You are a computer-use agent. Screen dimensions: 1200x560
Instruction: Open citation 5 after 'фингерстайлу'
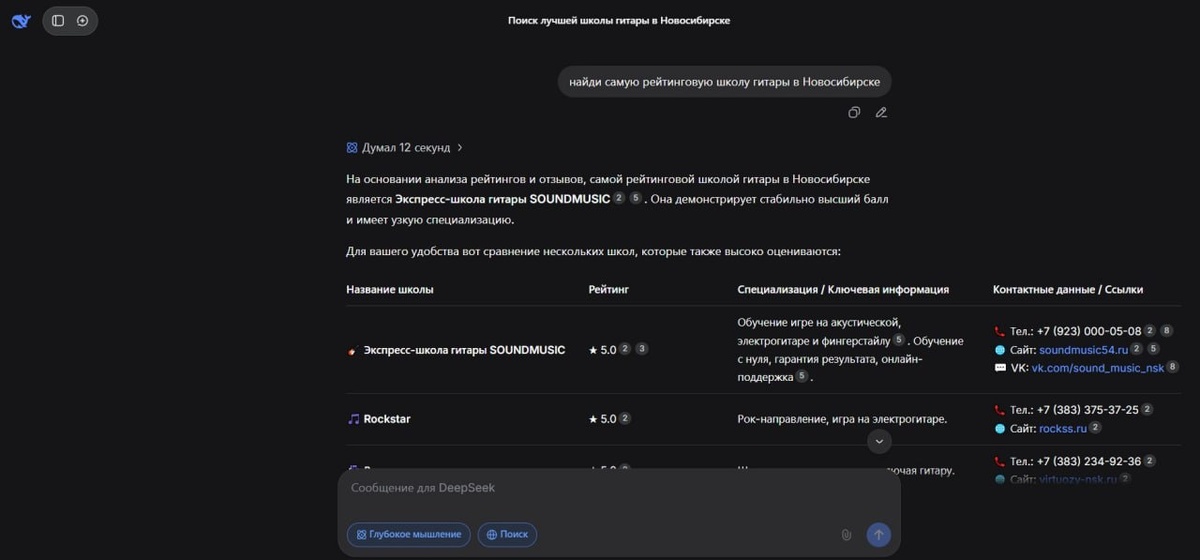tap(899, 340)
